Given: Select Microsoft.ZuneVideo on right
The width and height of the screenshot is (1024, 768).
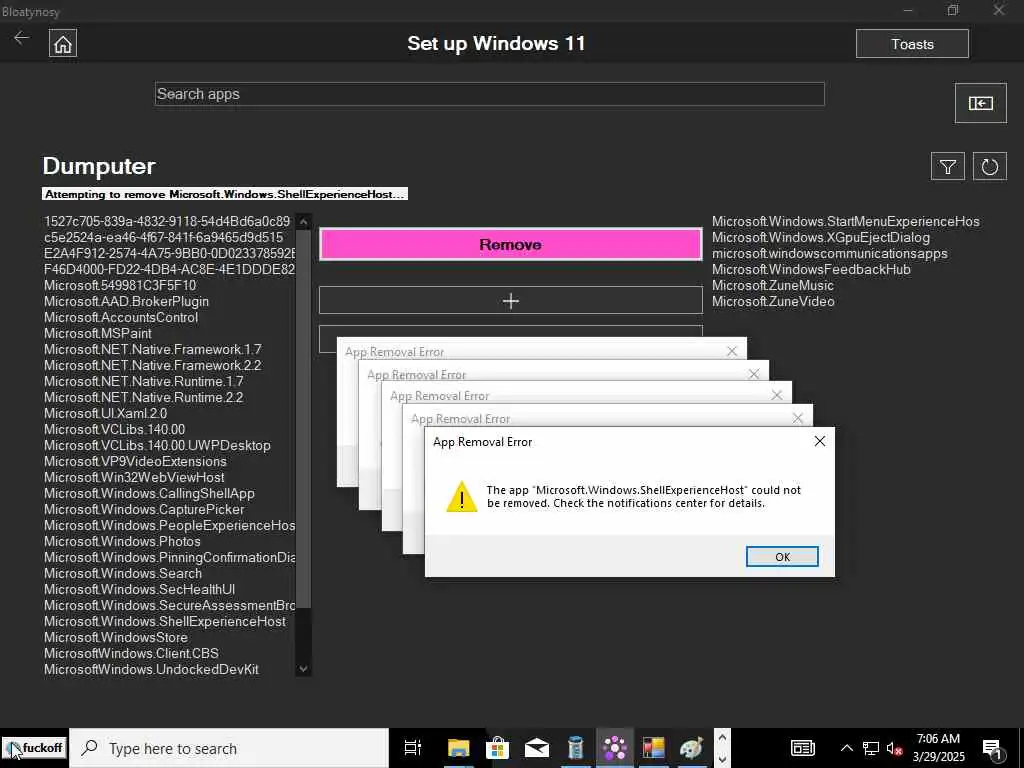Looking at the screenshot, I should point(773,301).
